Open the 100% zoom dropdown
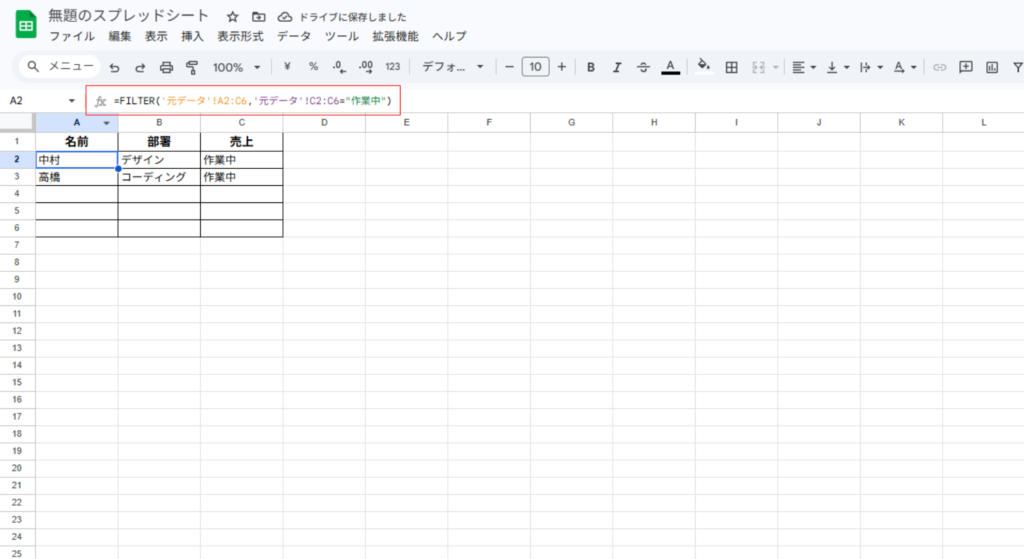 coord(236,67)
